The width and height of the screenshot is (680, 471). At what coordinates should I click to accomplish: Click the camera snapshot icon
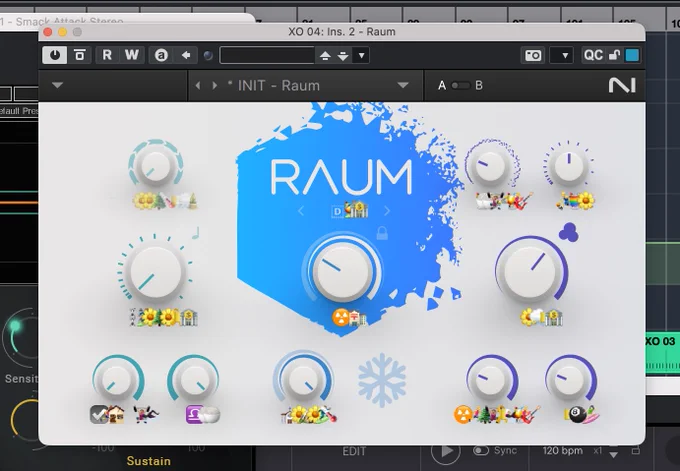point(533,56)
